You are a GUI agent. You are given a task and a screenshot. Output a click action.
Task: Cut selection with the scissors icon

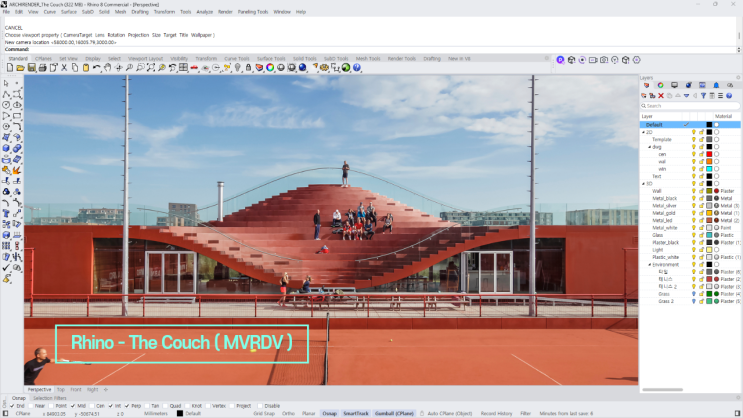64,68
